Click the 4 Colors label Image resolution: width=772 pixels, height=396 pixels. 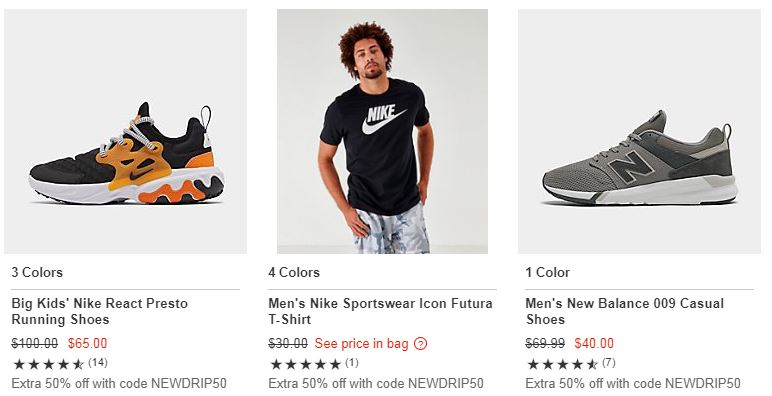tap(294, 272)
